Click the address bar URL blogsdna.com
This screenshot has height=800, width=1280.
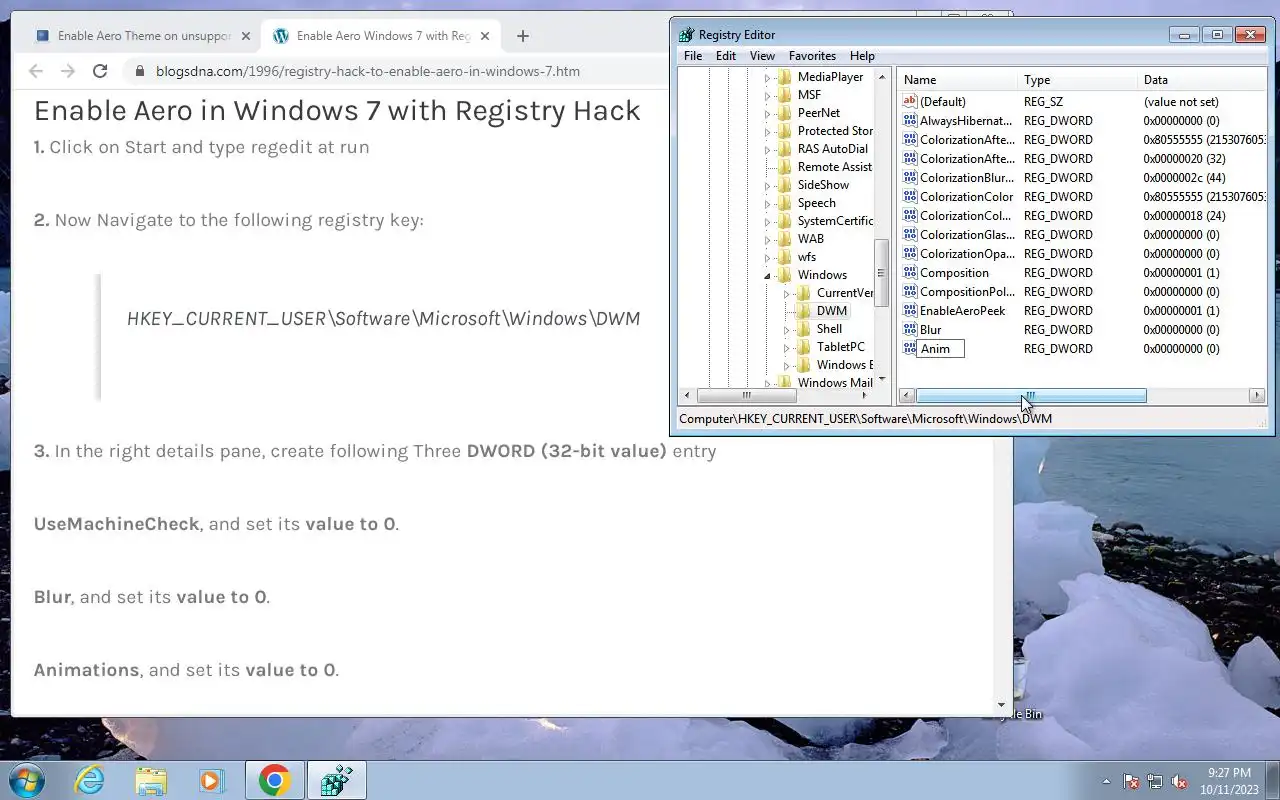pyautogui.click(x=368, y=71)
